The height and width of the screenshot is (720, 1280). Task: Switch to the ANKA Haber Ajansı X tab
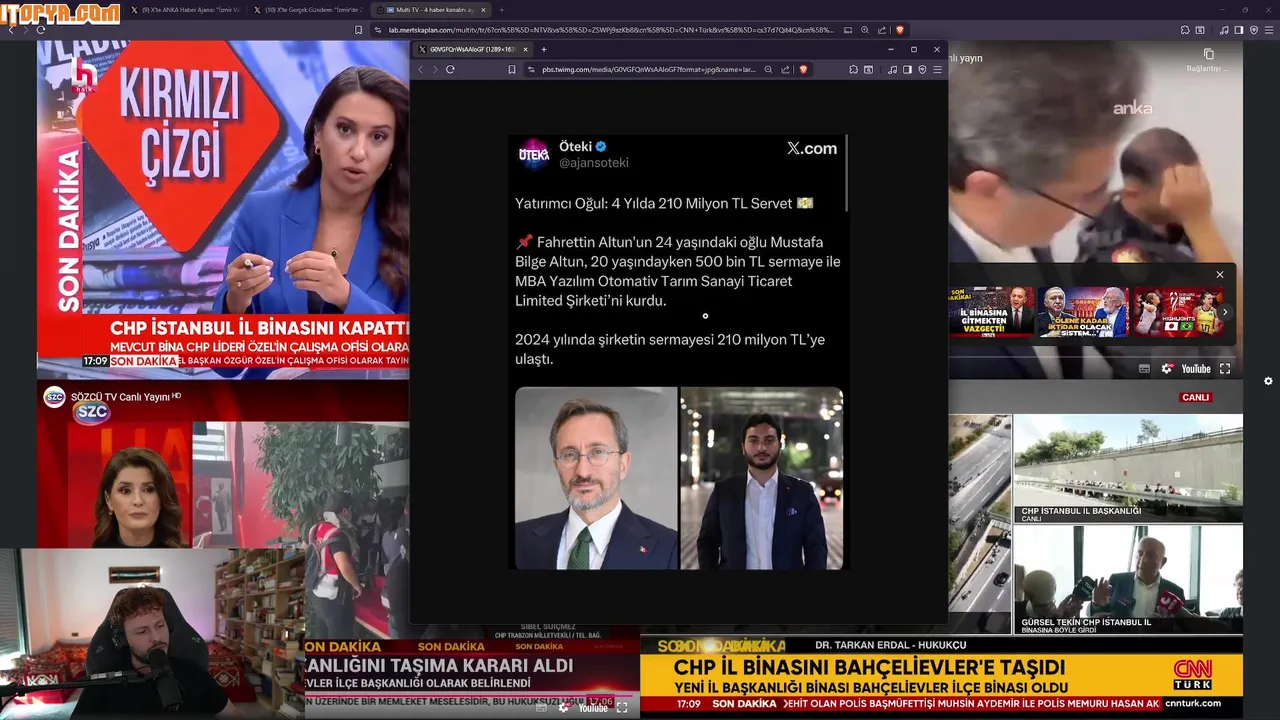point(186,9)
